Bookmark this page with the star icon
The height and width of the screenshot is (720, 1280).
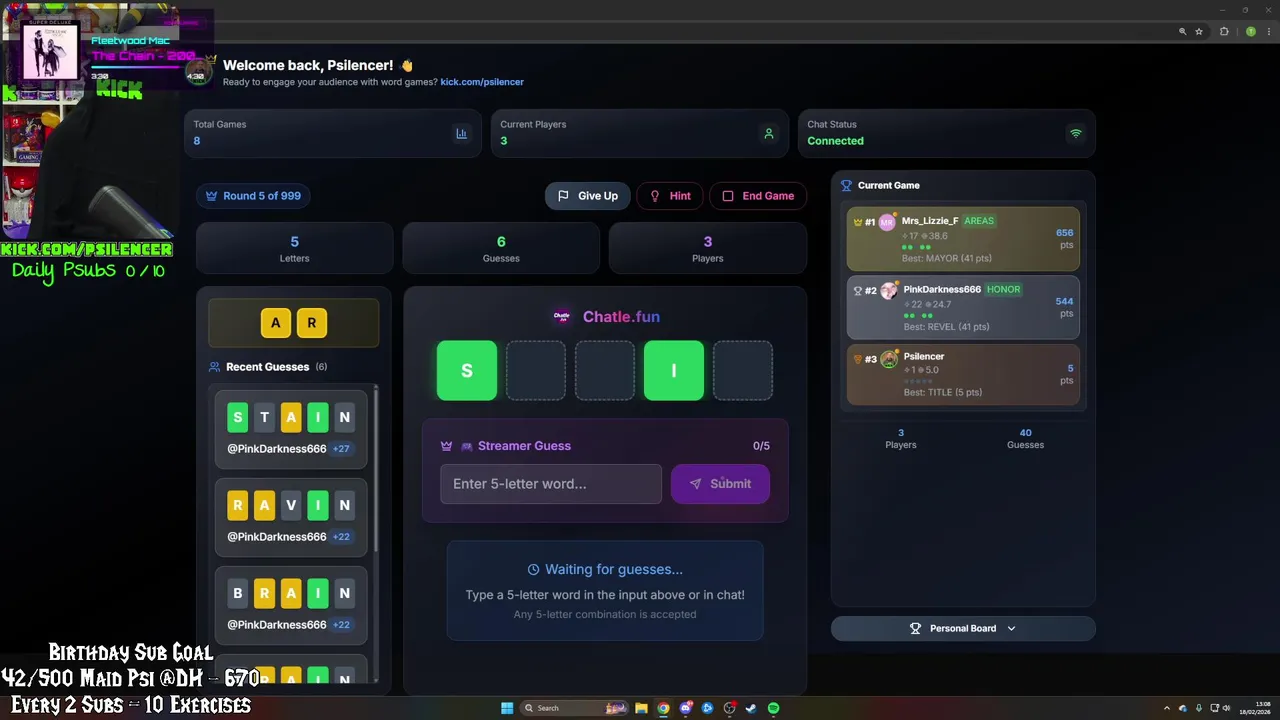point(1199,31)
